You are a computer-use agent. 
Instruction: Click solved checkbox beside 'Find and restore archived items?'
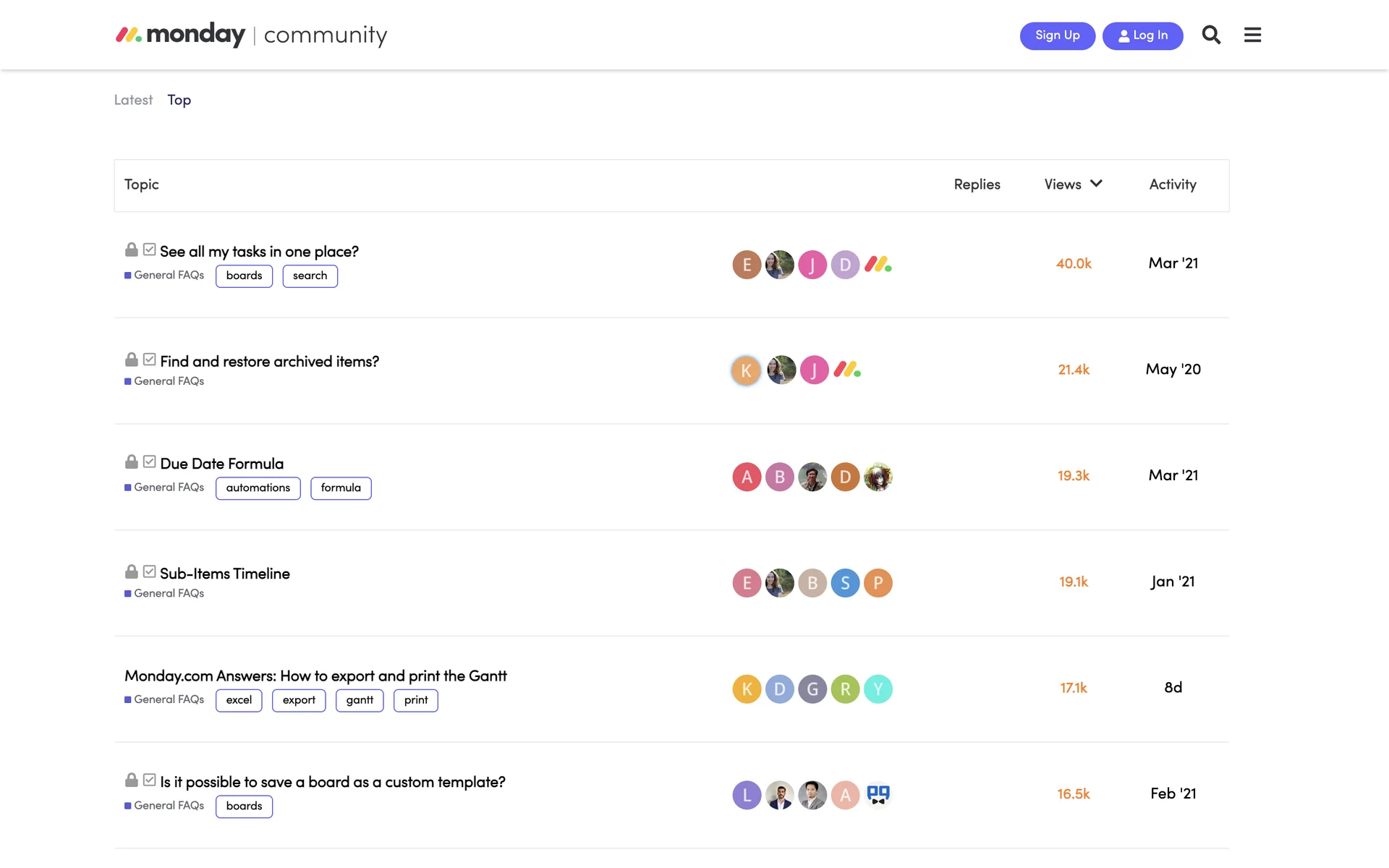[x=150, y=359]
